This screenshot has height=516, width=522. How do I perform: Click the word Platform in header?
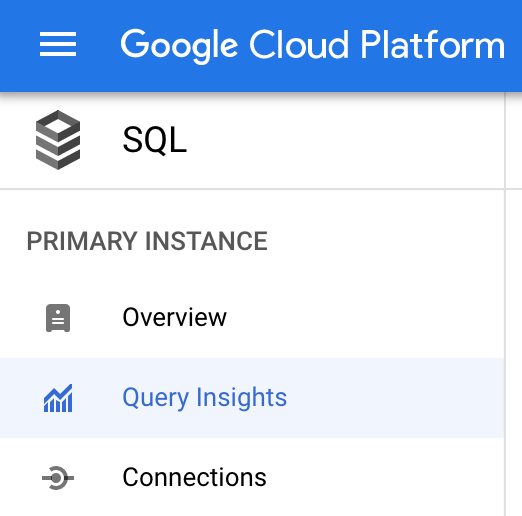433,44
